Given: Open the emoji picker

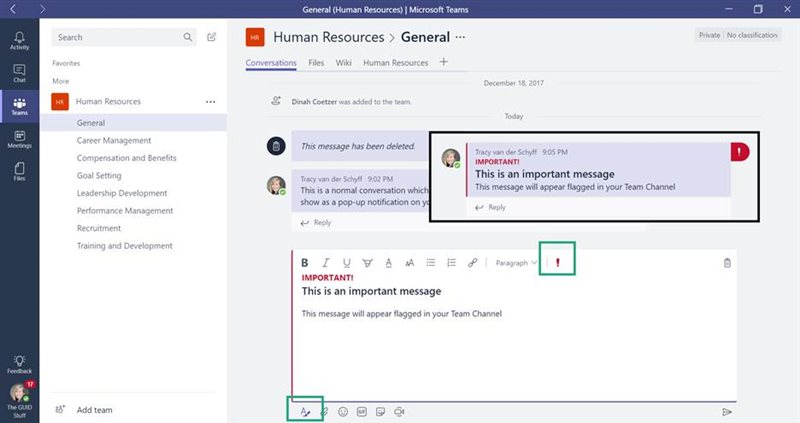Looking at the screenshot, I should point(343,411).
